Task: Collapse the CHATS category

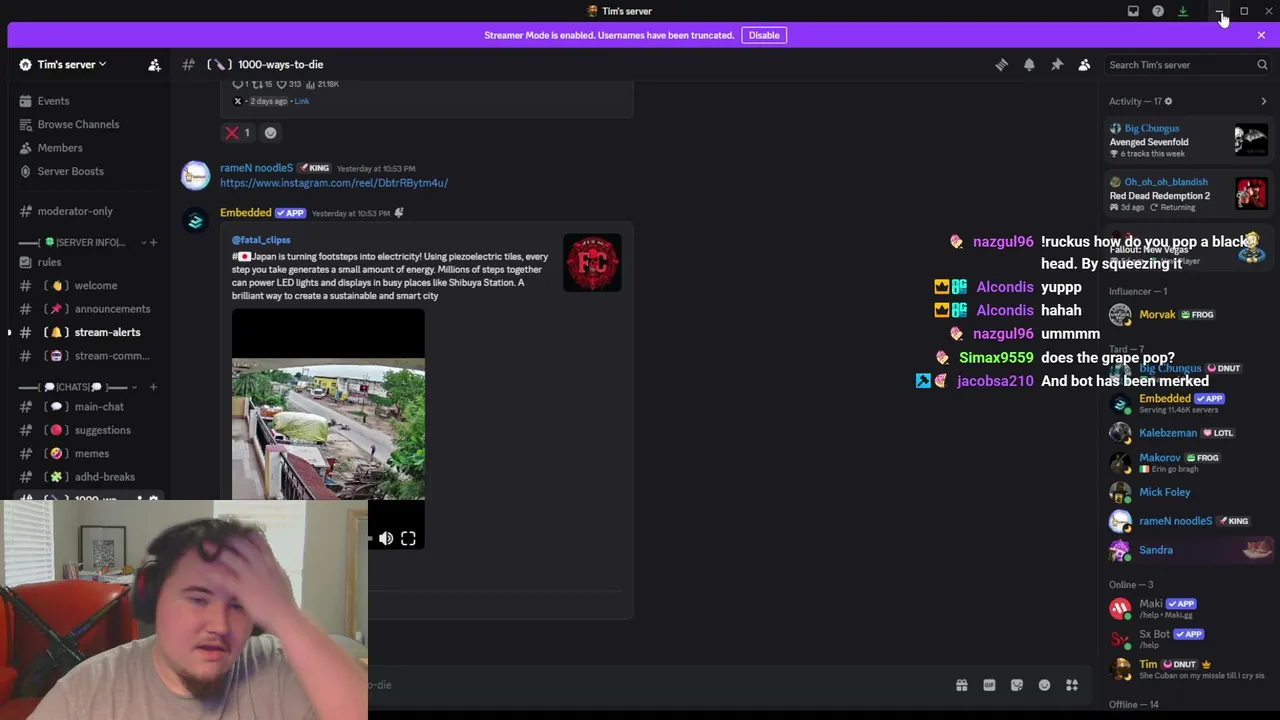Action: click(x=75, y=387)
